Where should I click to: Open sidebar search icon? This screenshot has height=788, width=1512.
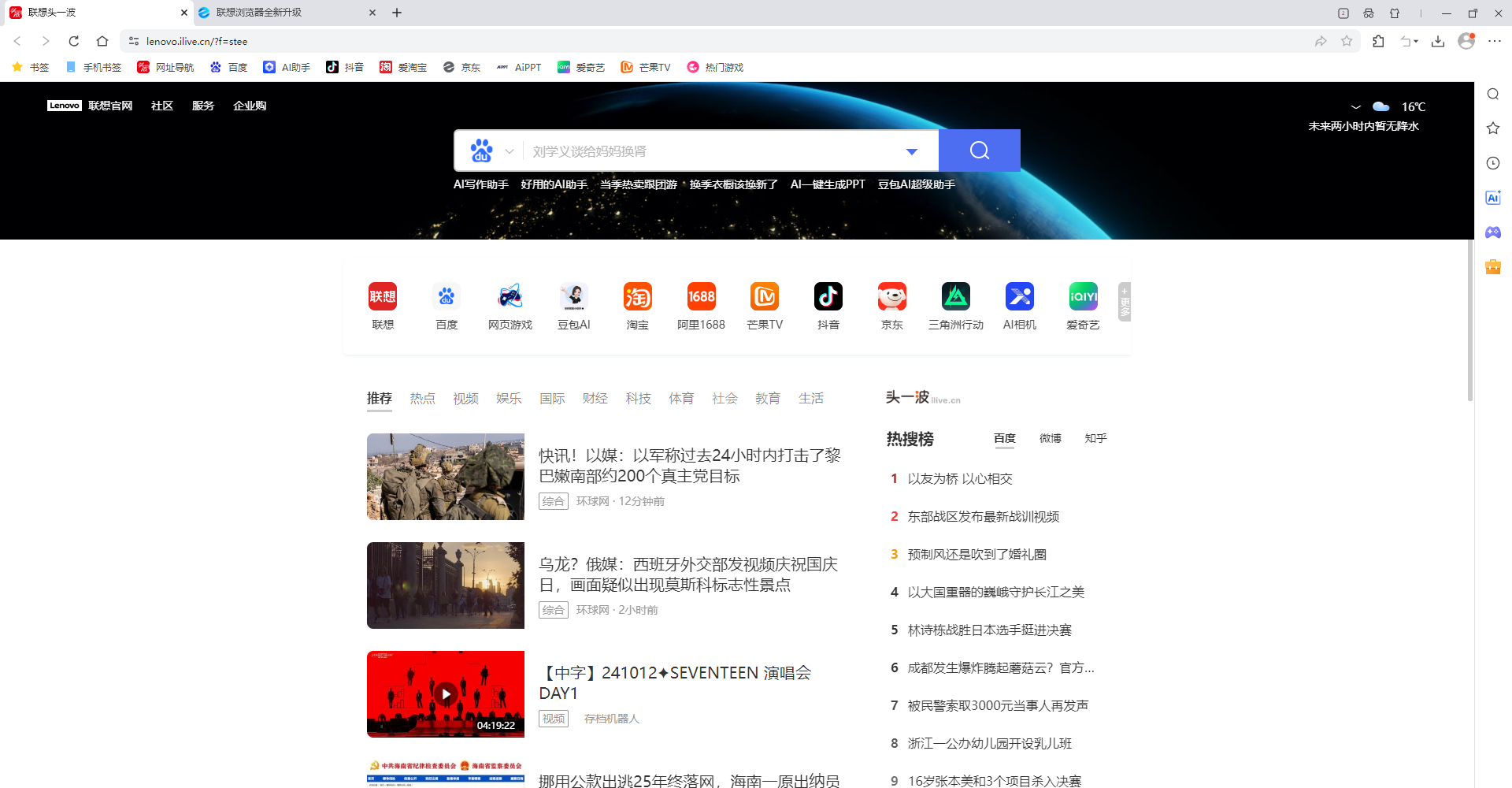[1493, 95]
